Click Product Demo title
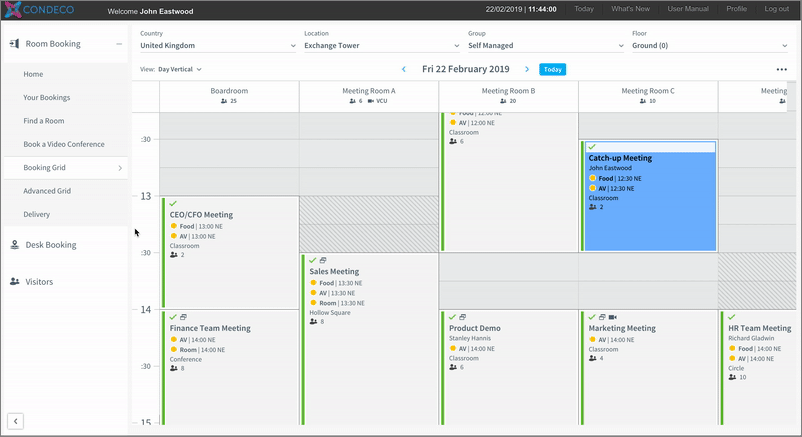Viewport: 802px width, 437px height. (x=475, y=328)
